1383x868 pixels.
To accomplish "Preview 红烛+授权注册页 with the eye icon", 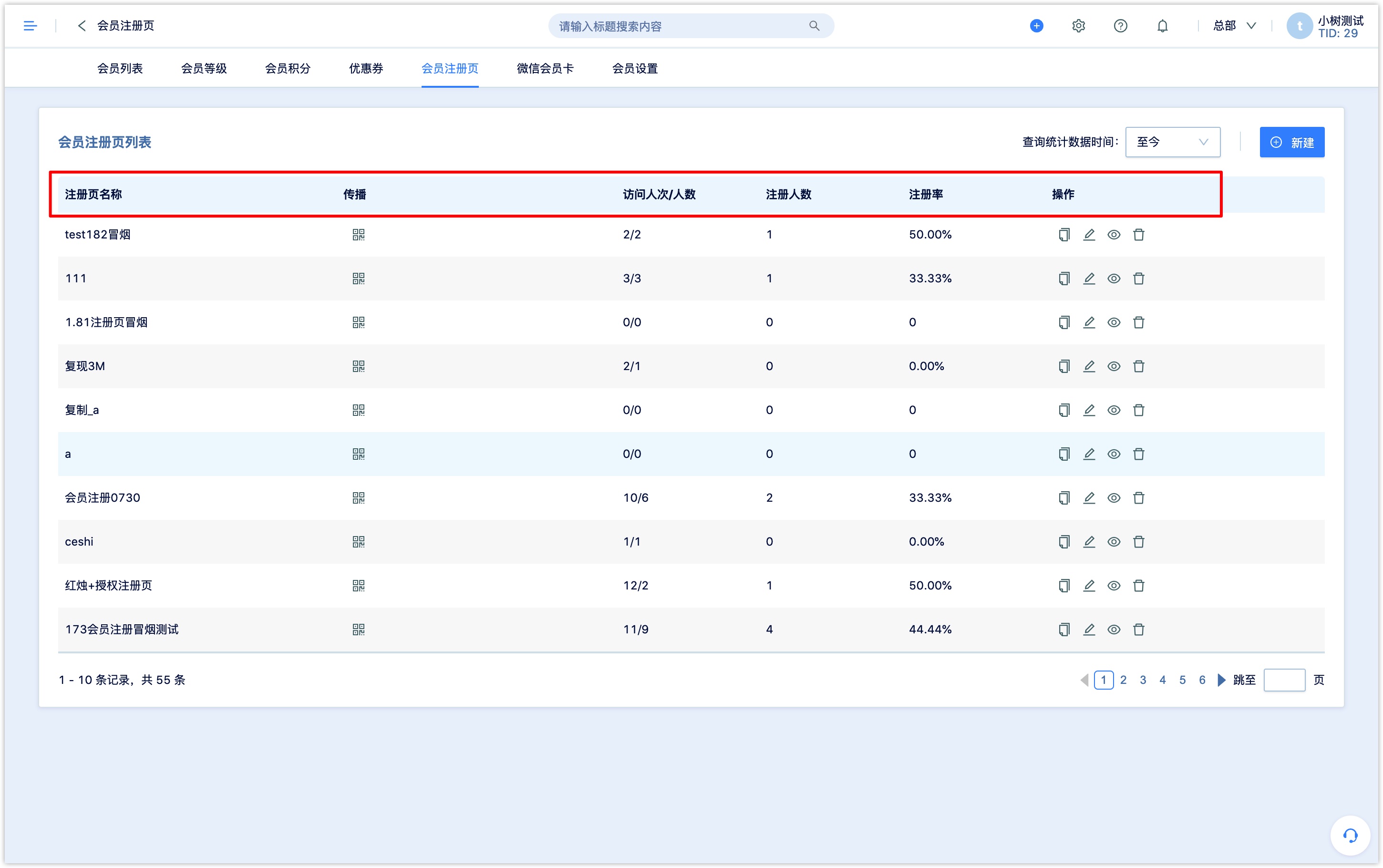I will pos(1114,586).
